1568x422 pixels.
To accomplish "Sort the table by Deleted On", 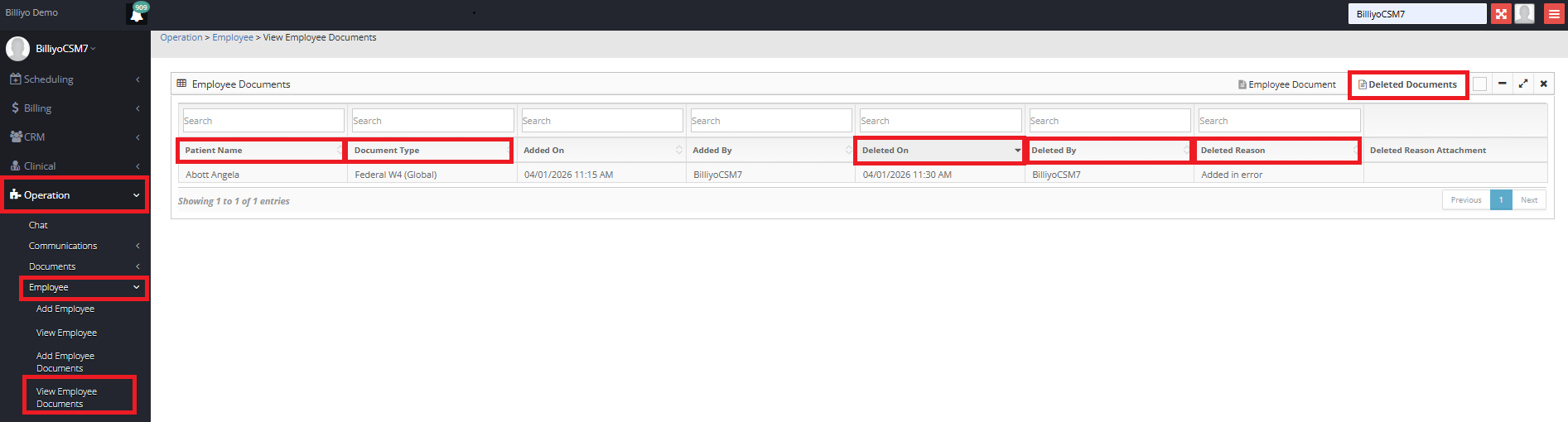I will pyautogui.click(x=939, y=151).
